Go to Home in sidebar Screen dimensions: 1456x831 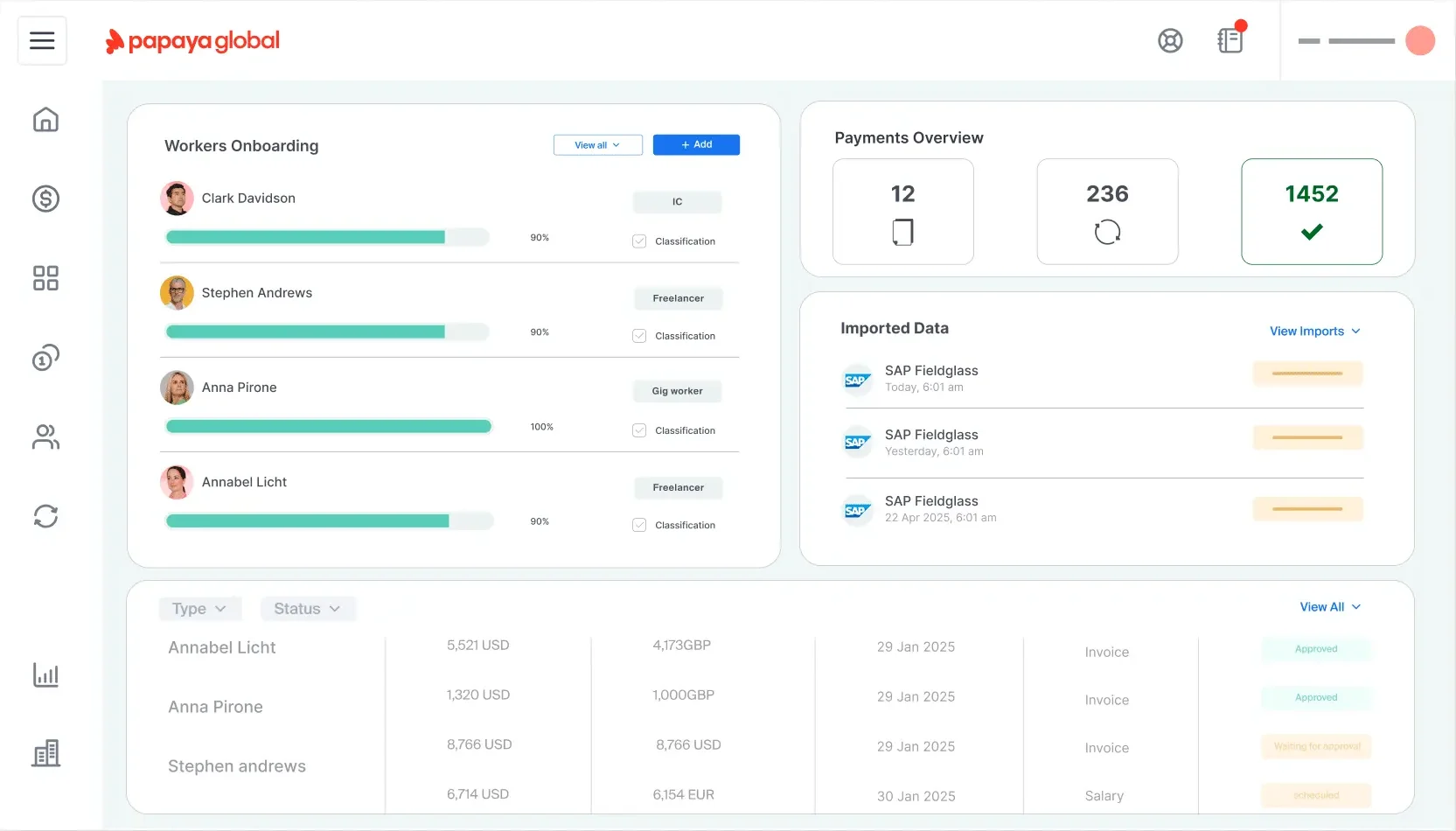click(45, 119)
